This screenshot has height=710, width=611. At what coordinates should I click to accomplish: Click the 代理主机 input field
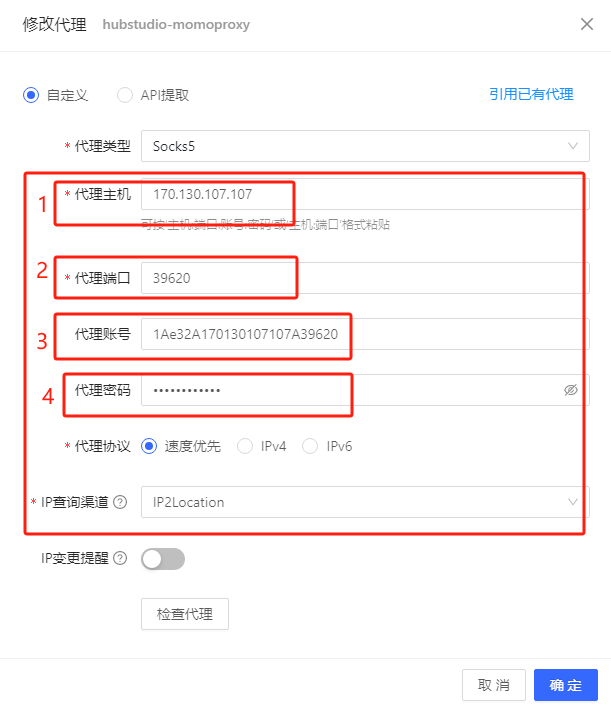[365, 194]
